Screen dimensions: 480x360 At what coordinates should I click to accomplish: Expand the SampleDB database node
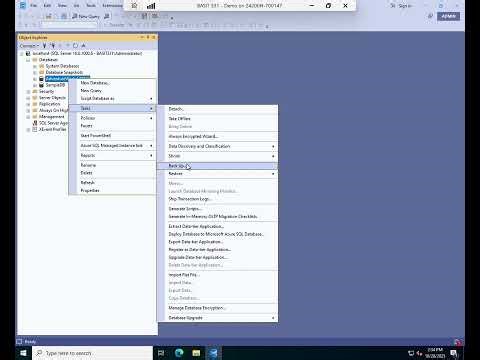pyautogui.click(x=35, y=85)
